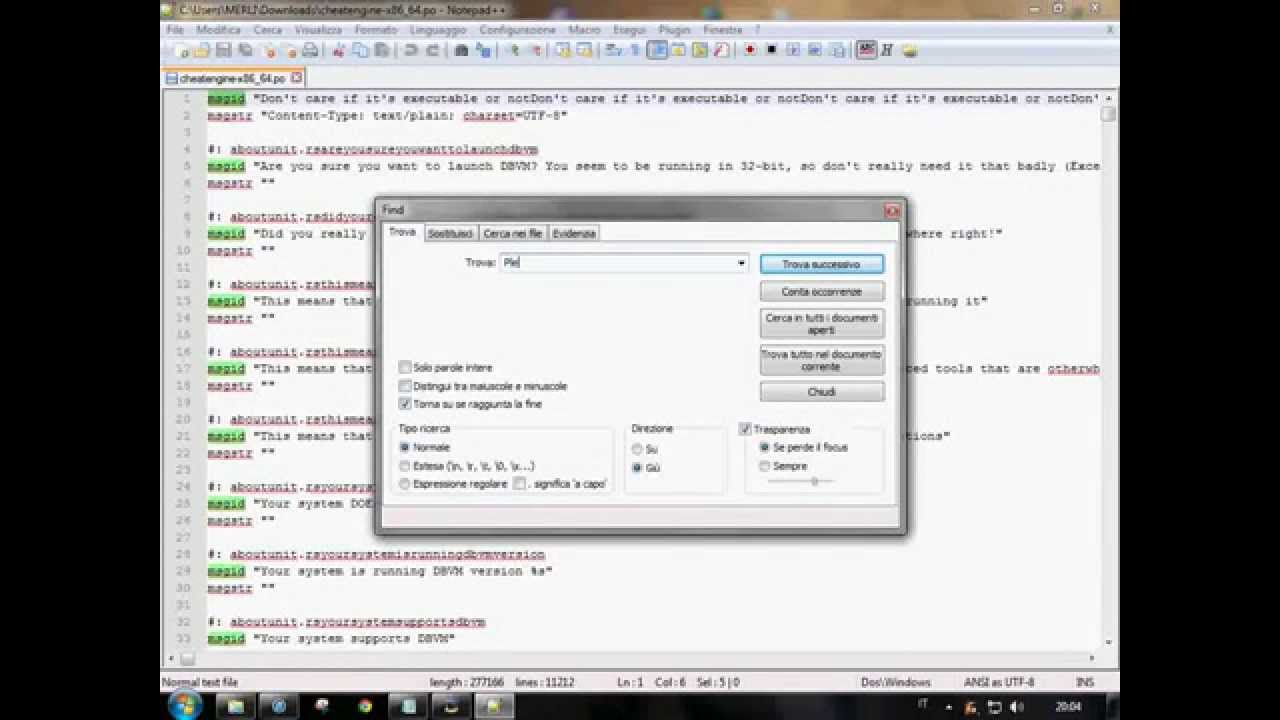Switch to the 'Cerca nei file' tab
Image resolution: width=1280 pixels, height=720 pixels.
click(x=512, y=233)
